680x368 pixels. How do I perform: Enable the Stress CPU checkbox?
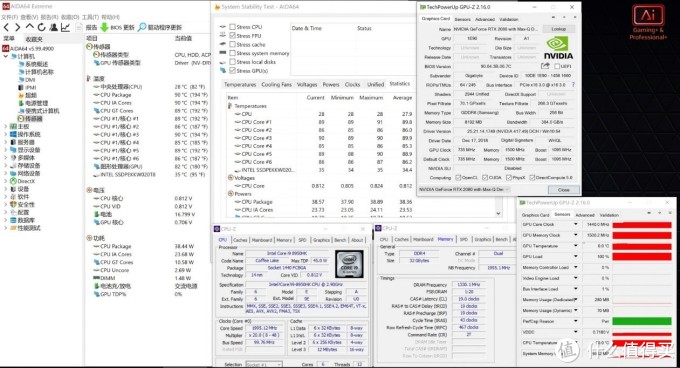coord(232,27)
